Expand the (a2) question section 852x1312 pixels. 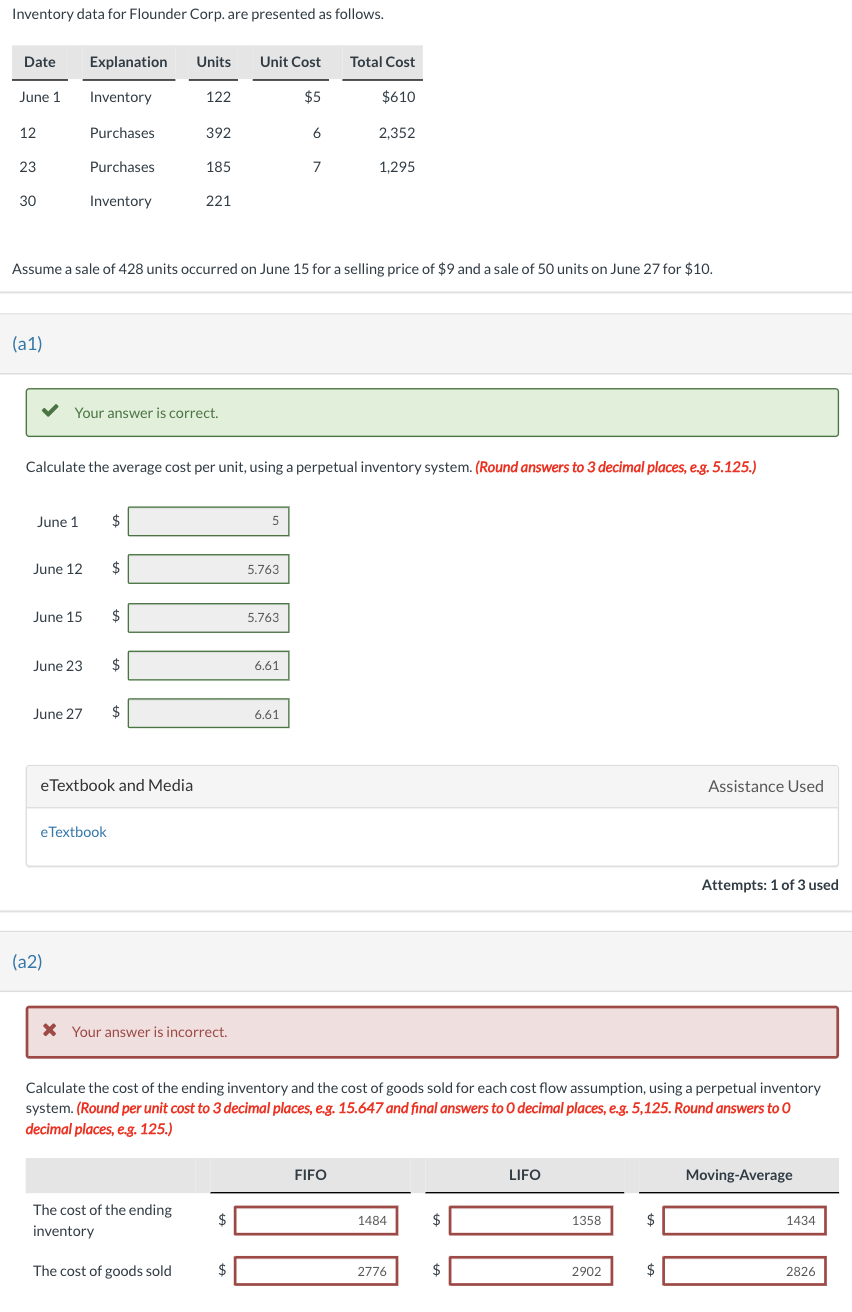pyautogui.click(x=25, y=961)
